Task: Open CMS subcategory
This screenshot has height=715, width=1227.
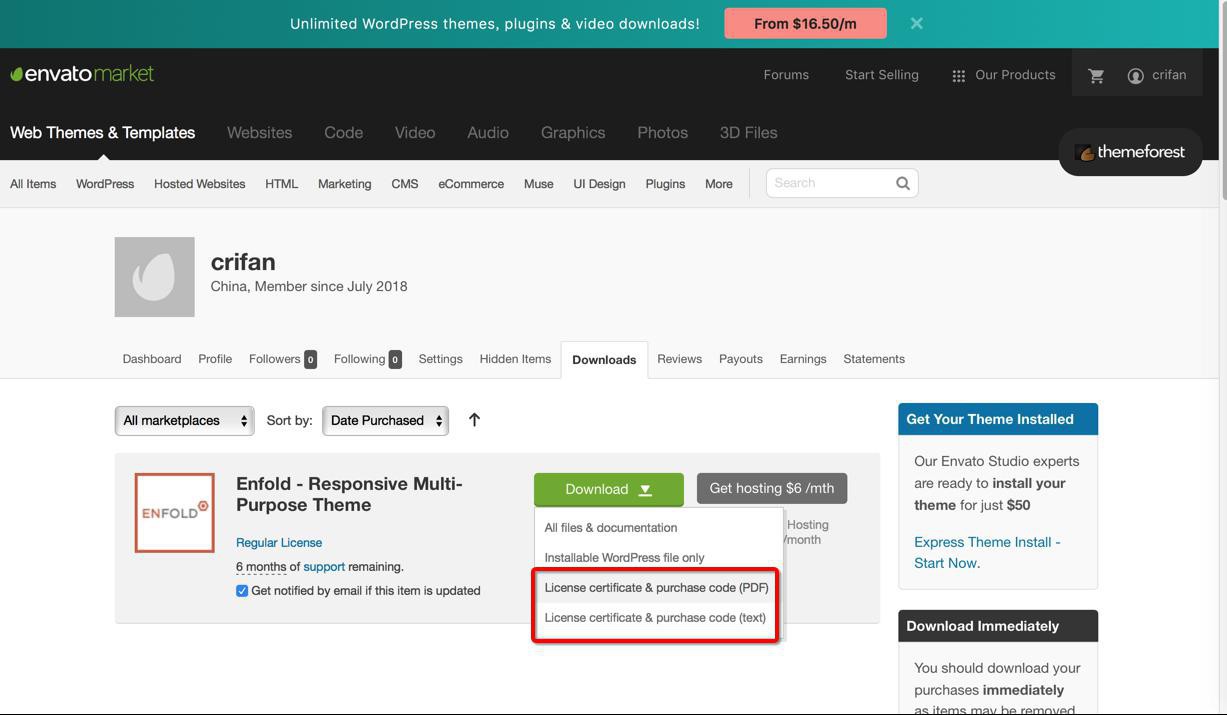Action: (x=405, y=184)
